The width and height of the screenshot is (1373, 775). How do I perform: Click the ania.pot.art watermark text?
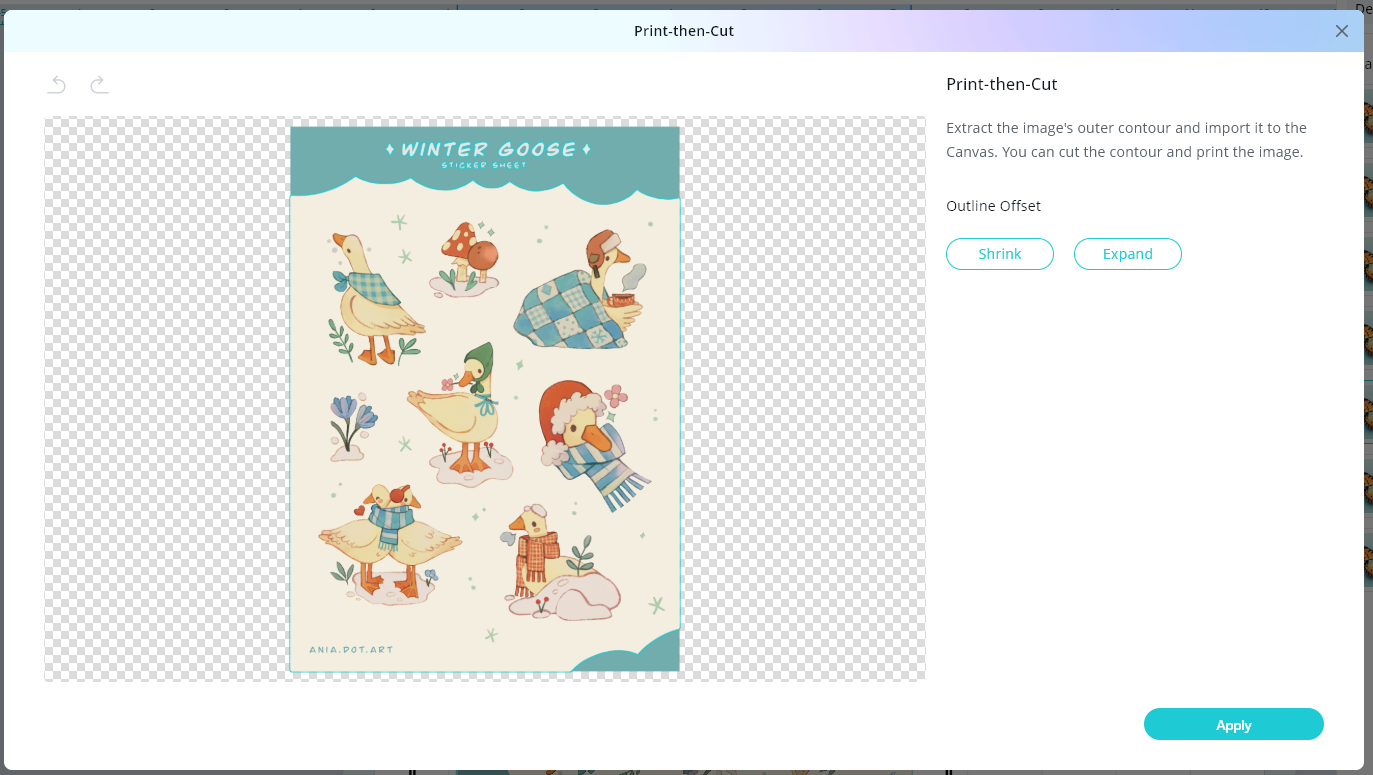pyautogui.click(x=351, y=650)
